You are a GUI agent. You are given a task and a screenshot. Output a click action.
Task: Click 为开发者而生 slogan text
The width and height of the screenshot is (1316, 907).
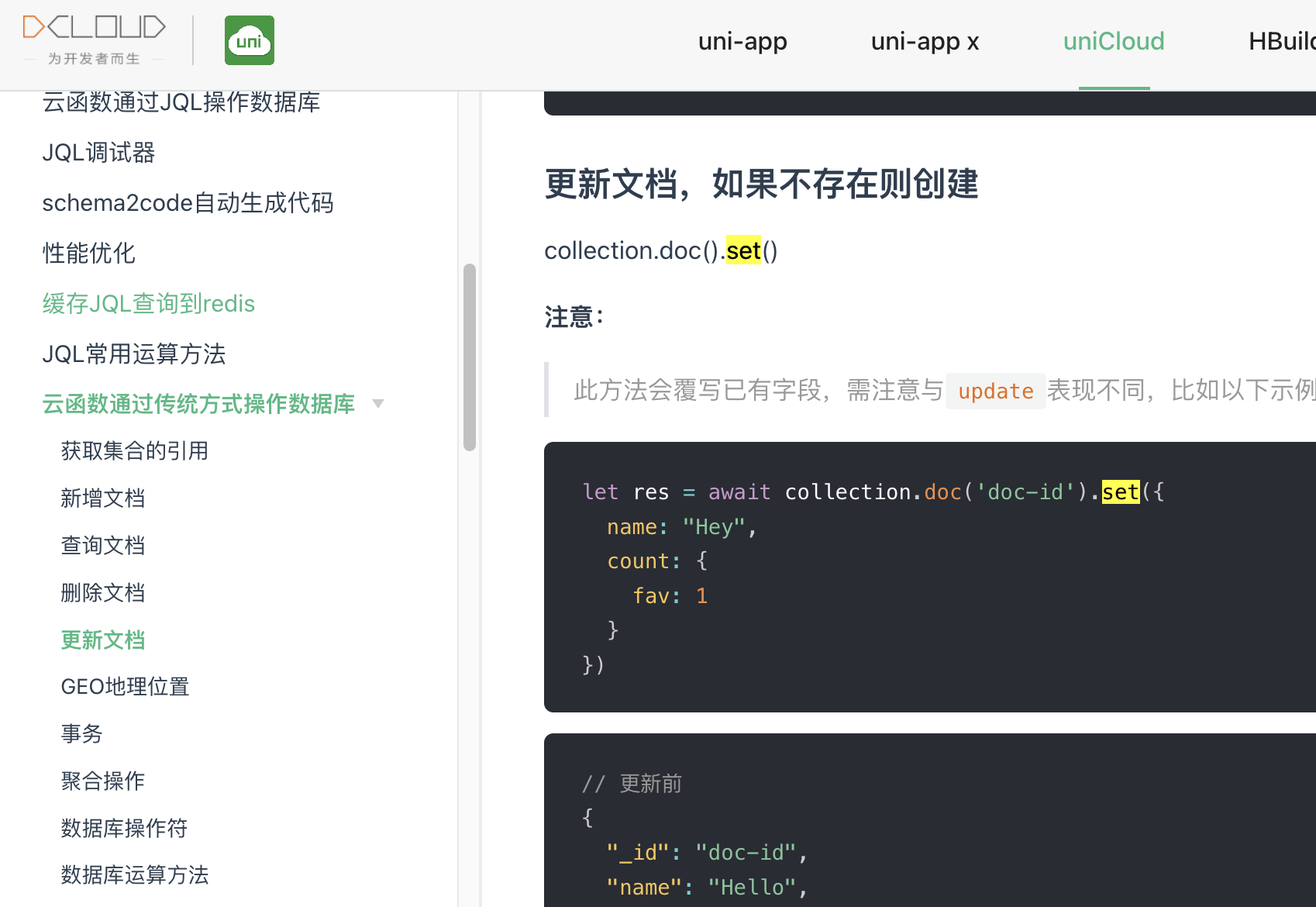(94, 59)
